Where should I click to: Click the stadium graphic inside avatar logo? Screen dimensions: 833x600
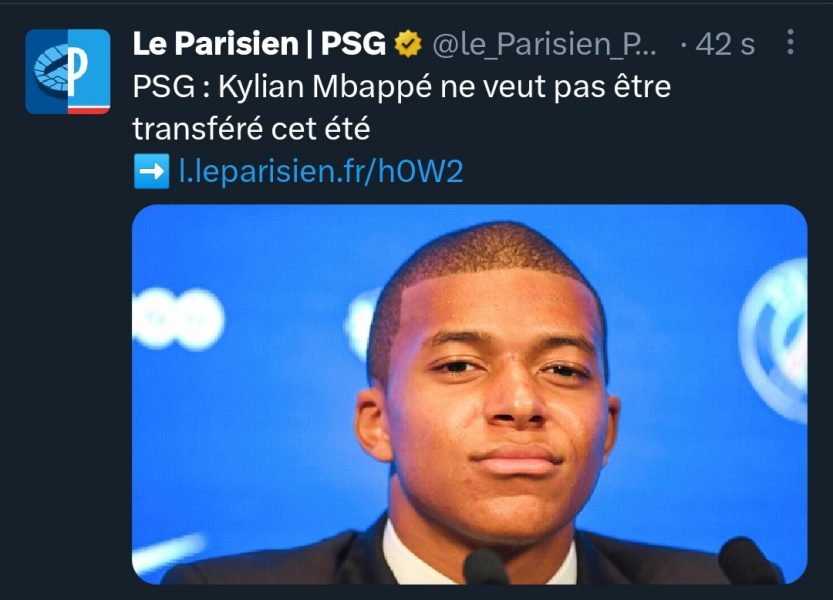pos(51,69)
